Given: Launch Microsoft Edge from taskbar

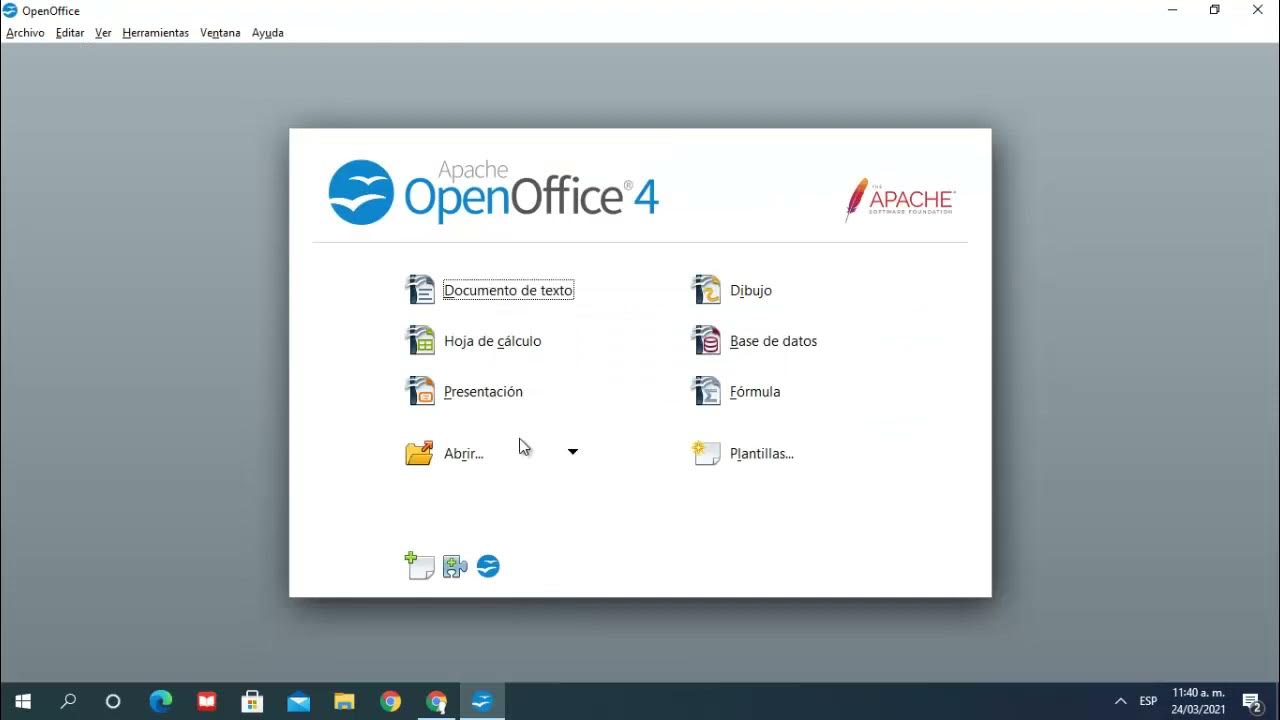Looking at the screenshot, I should tap(160, 701).
